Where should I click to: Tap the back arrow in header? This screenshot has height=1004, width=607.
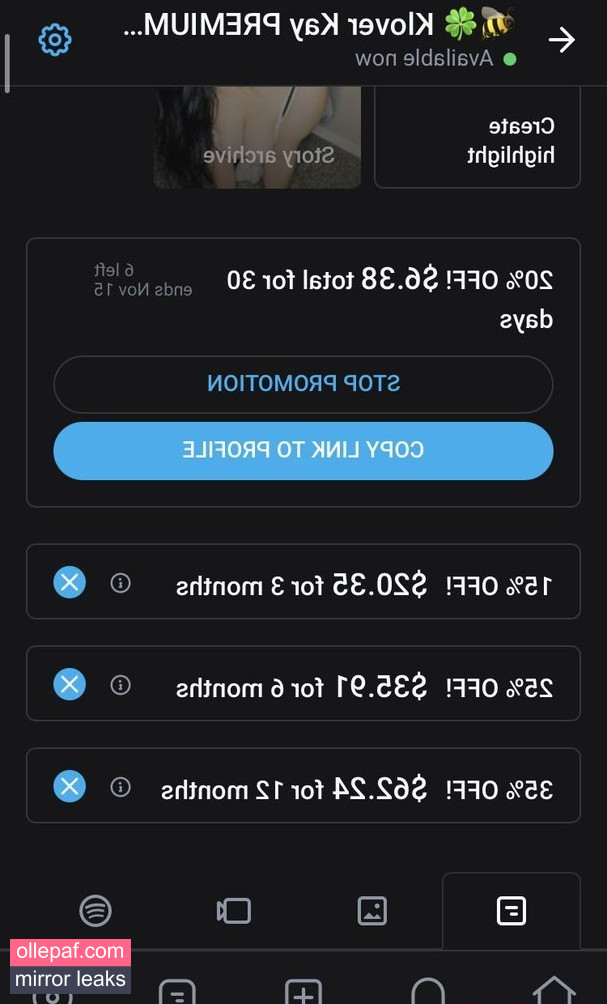(x=562, y=41)
